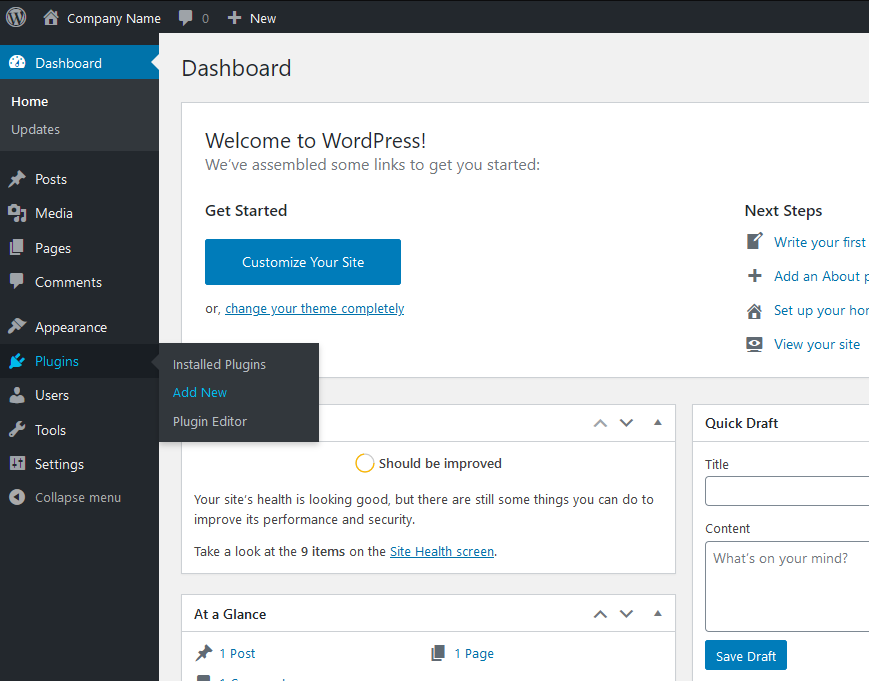
Task: Click the pages icon next to 1 Page
Action: (438, 653)
